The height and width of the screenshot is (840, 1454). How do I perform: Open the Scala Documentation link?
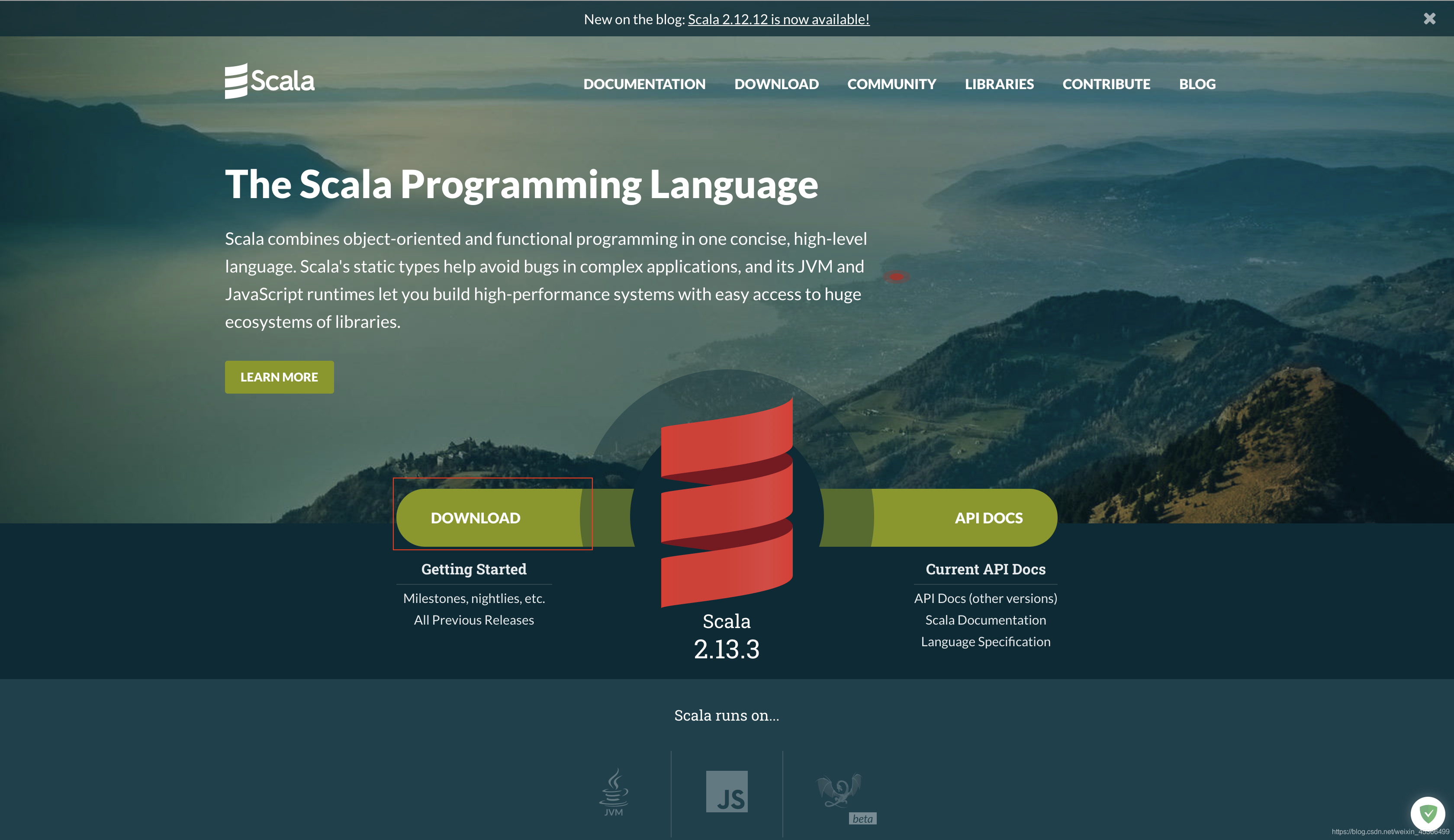[985, 620]
